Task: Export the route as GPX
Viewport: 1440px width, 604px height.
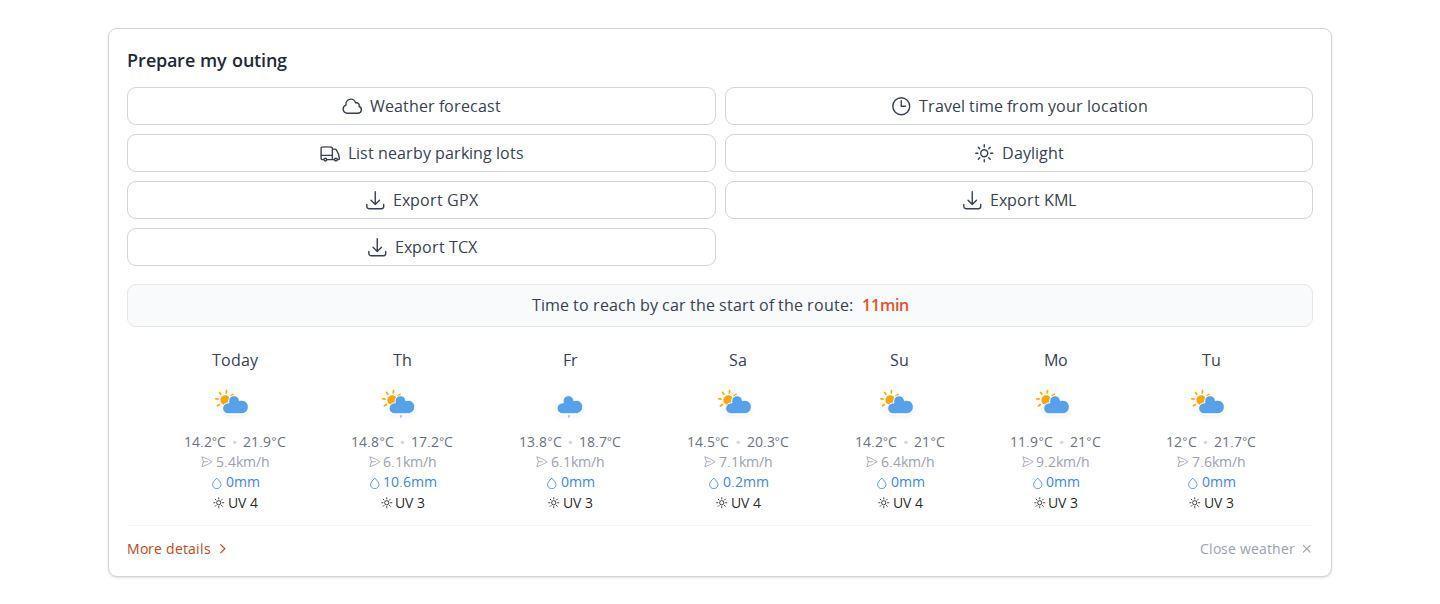Action: click(421, 200)
